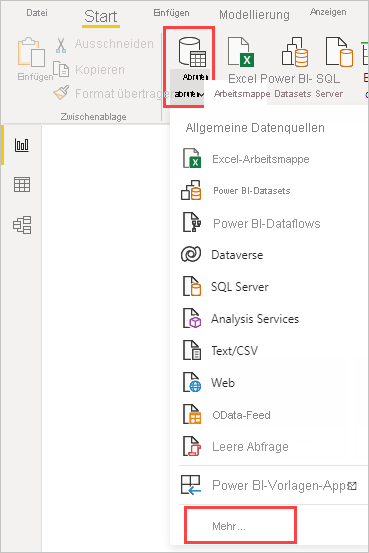Click the Leere Abfrage scroll icon
Viewport: 369px width, 553px height.
coord(192,446)
